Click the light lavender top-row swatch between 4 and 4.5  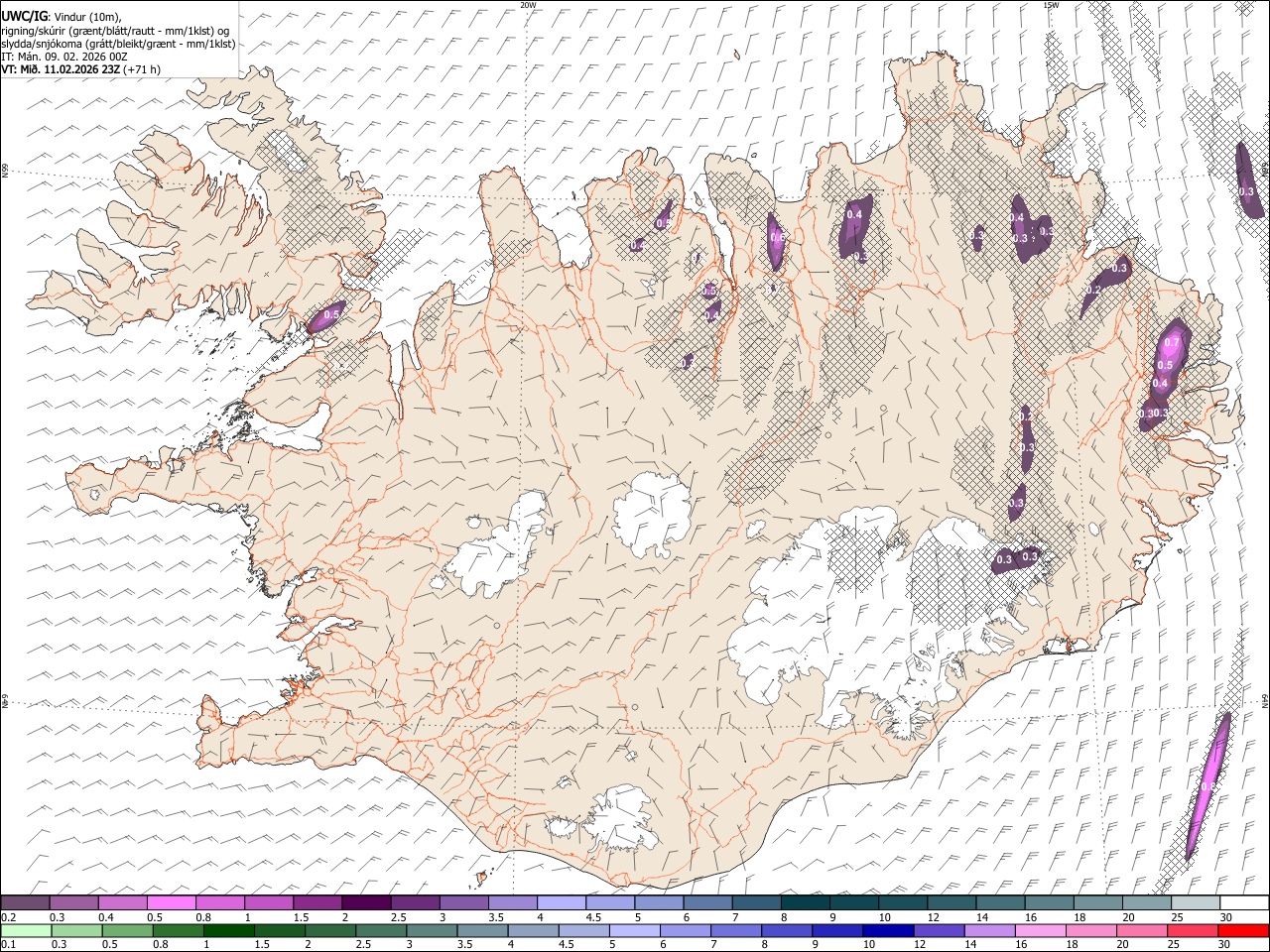coord(561,903)
